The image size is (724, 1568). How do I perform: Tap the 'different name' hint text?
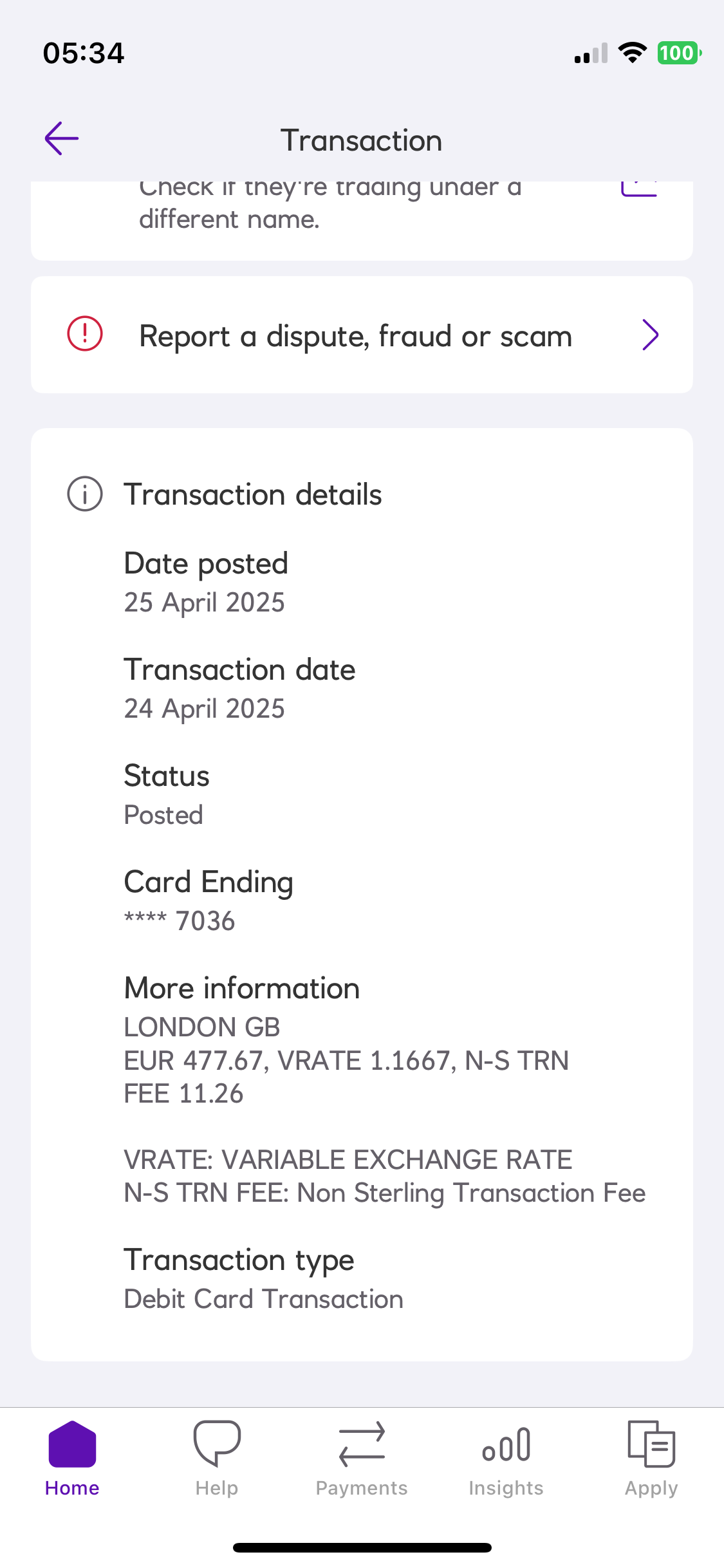tap(230, 219)
